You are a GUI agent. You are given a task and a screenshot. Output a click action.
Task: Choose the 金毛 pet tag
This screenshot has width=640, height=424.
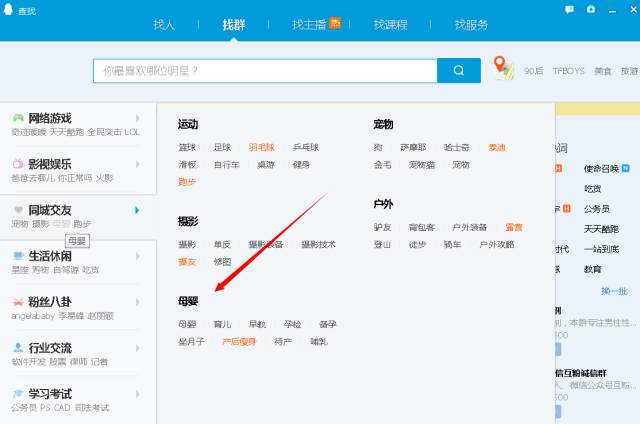pos(382,164)
